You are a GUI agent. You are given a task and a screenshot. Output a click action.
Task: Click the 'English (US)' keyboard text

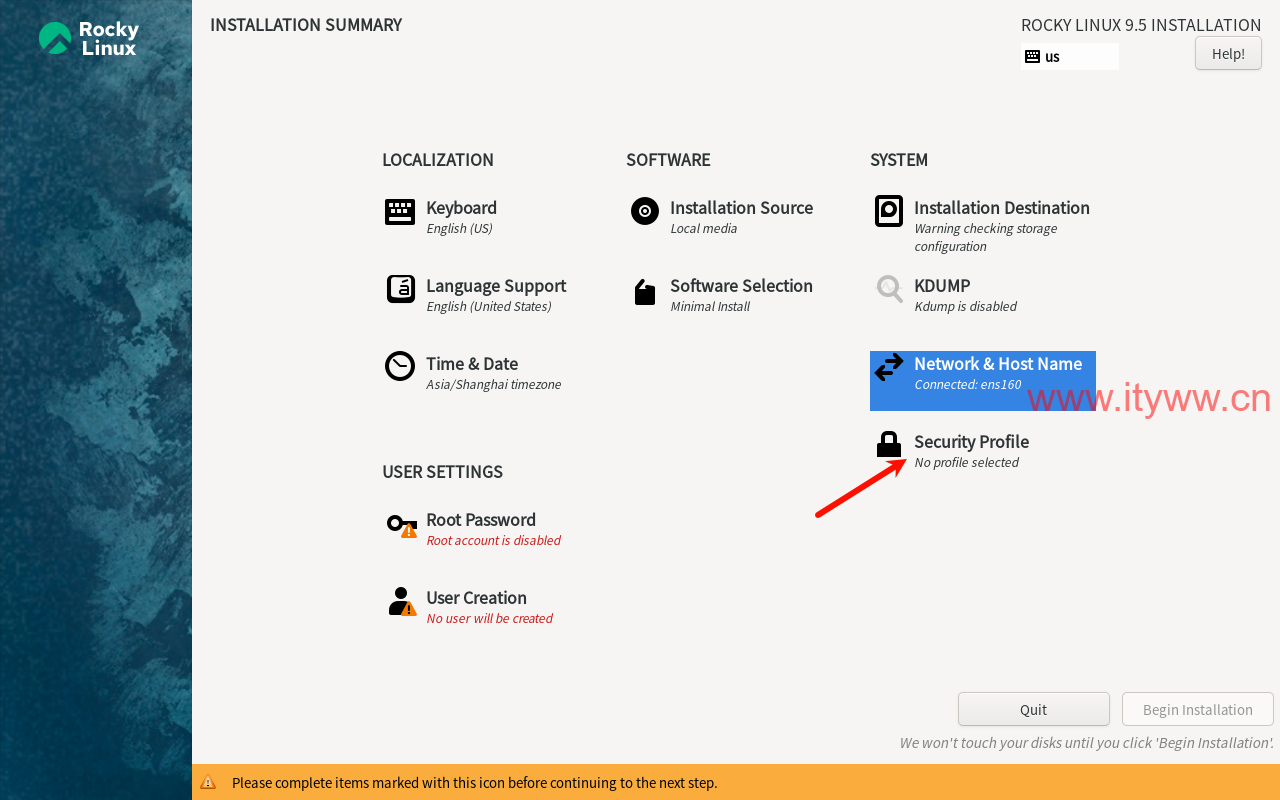point(459,228)
